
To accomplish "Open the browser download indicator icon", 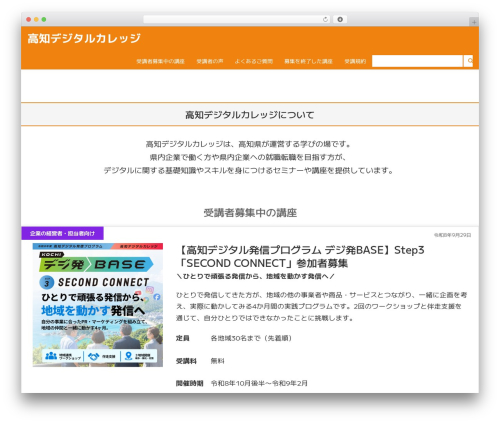I will coord(340,20).
